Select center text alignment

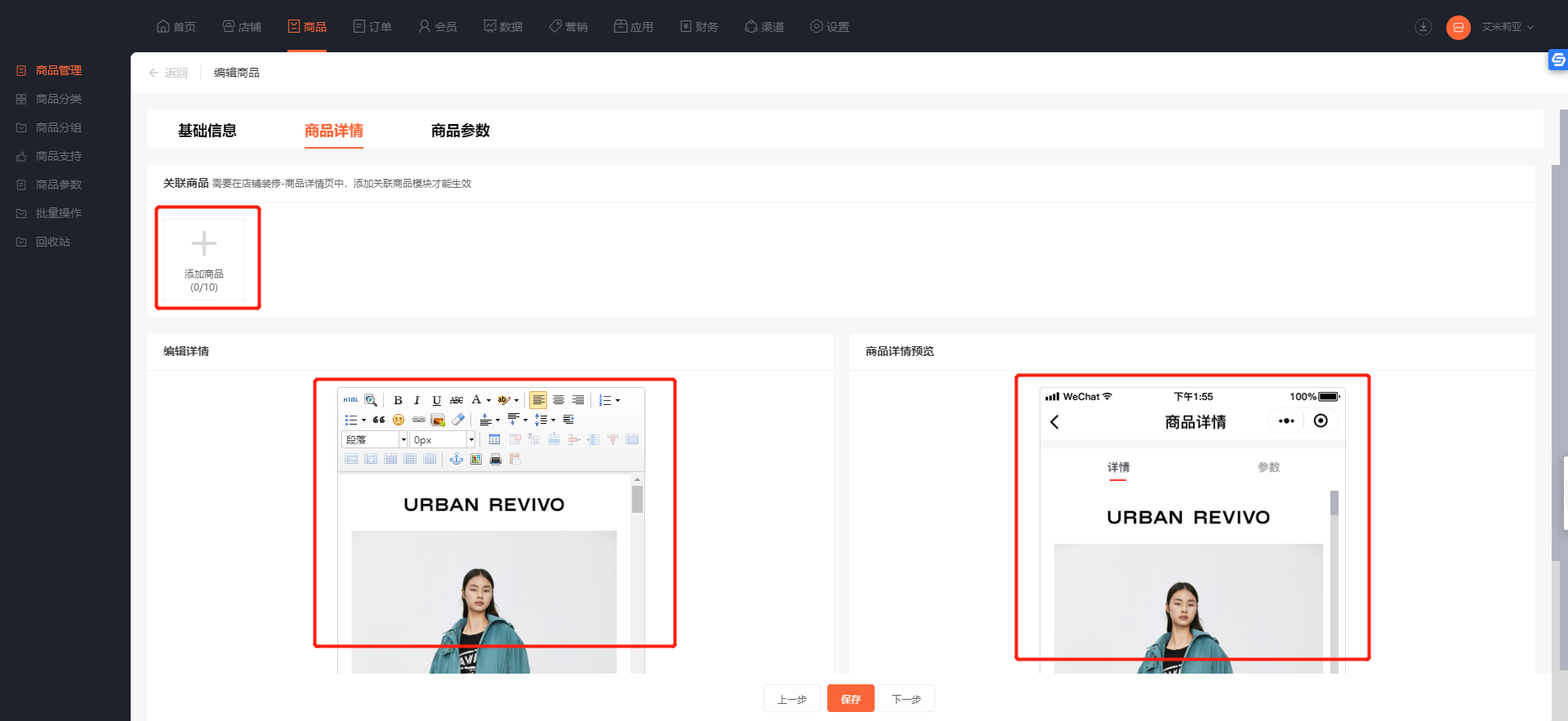point(559,400)
